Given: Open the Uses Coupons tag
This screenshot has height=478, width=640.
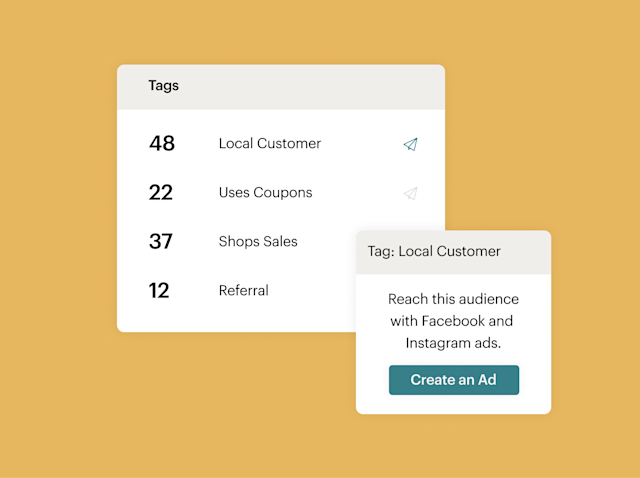Looking at the screenshot, I should click(x=265, y=193).
